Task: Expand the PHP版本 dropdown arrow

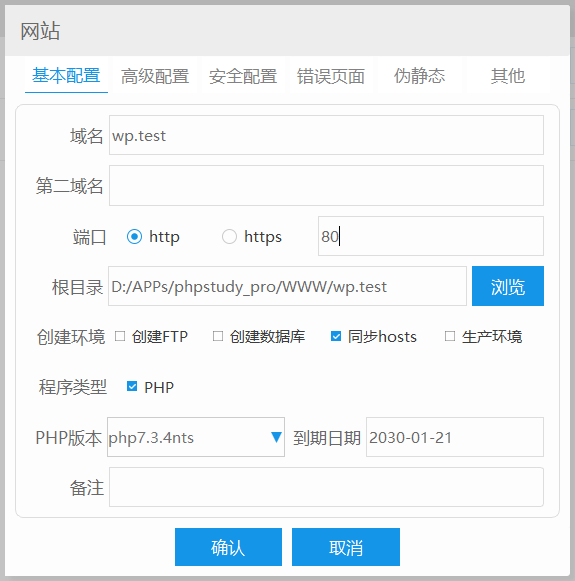Action: pos(276,437)
